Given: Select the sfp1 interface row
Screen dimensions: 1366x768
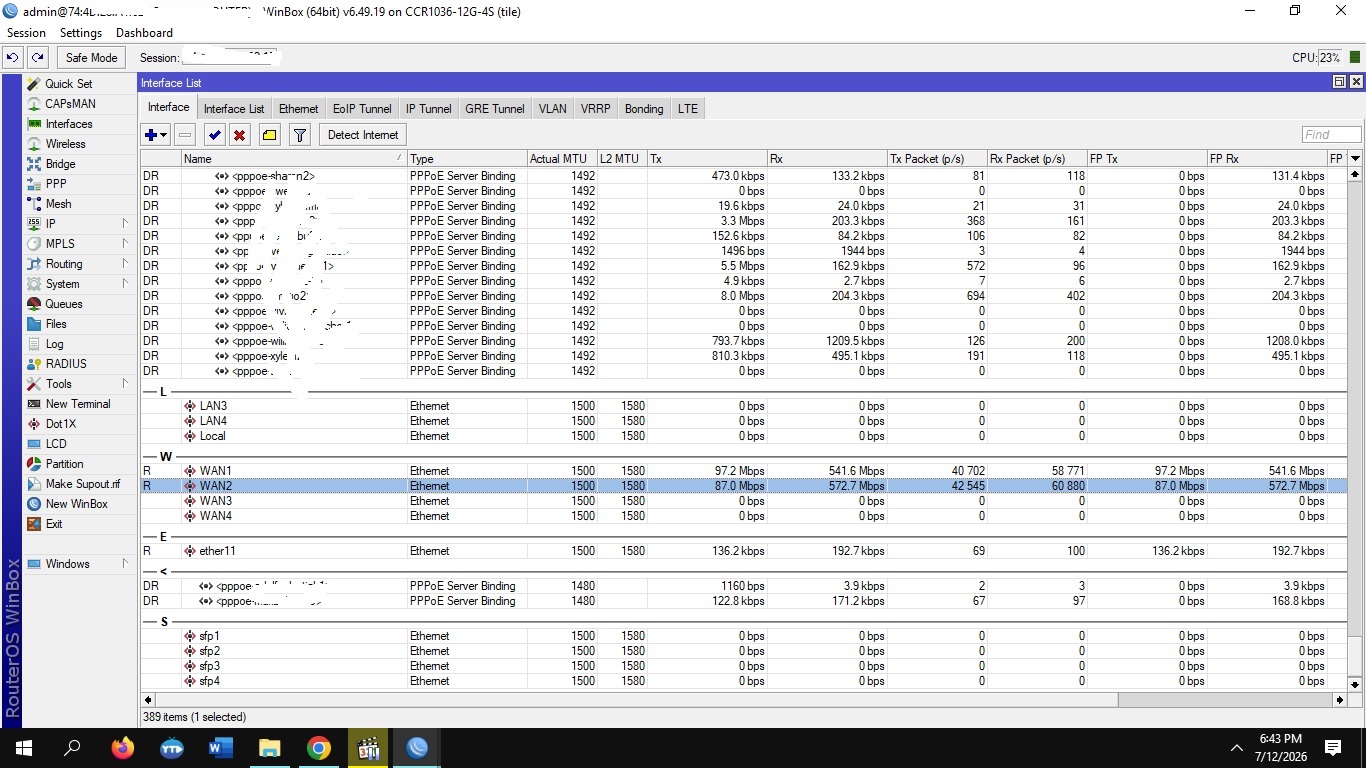Looking at the screenshot, I should tap(744, 636).
